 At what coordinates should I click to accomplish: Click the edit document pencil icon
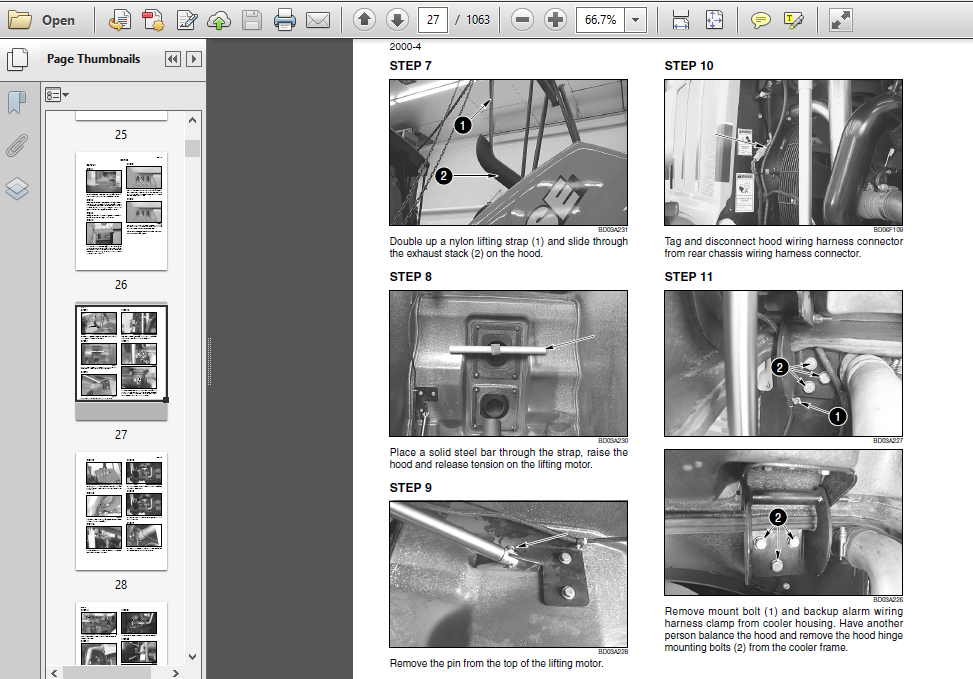(186, 20)
